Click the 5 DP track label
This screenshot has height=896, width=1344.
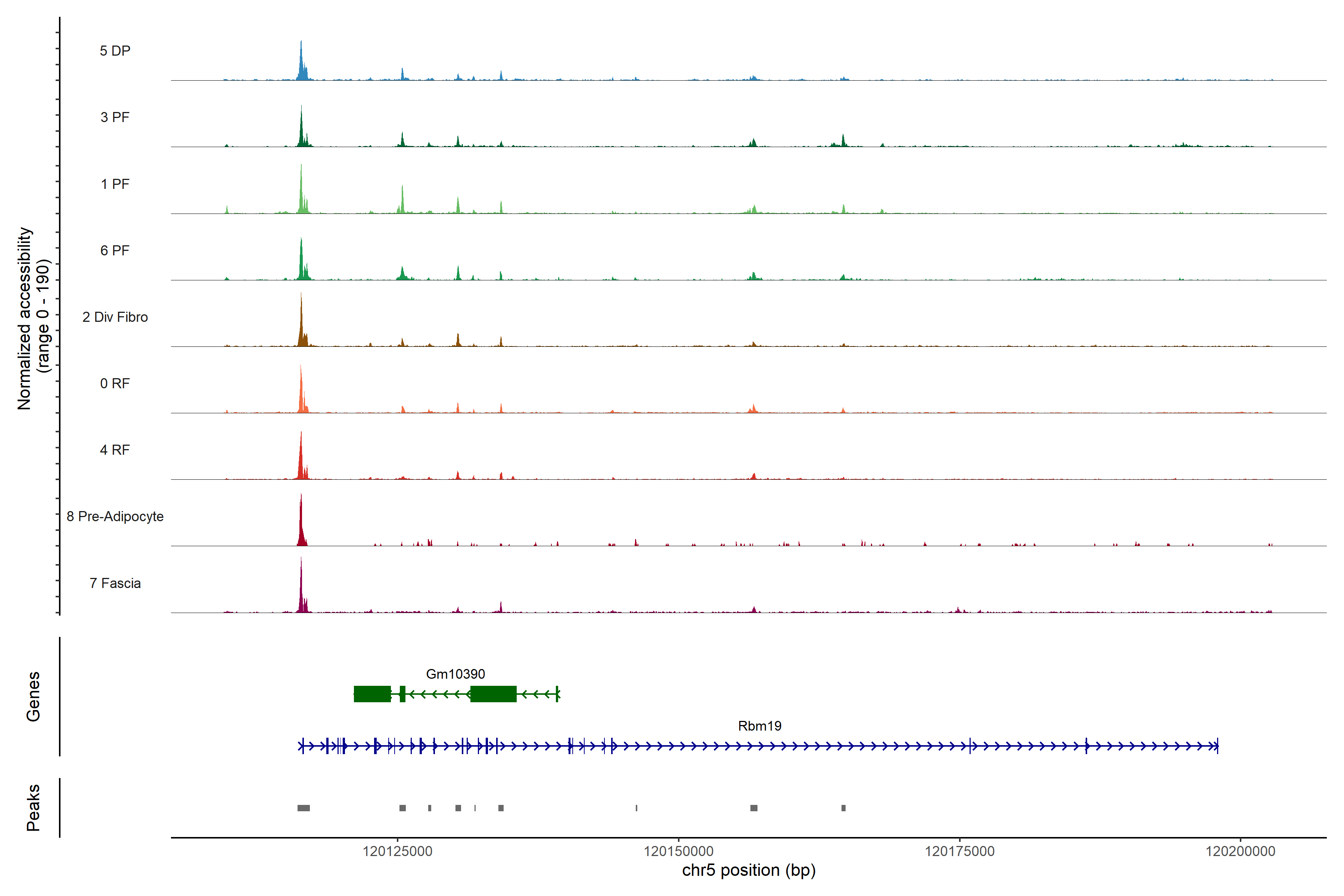point(115,51)
